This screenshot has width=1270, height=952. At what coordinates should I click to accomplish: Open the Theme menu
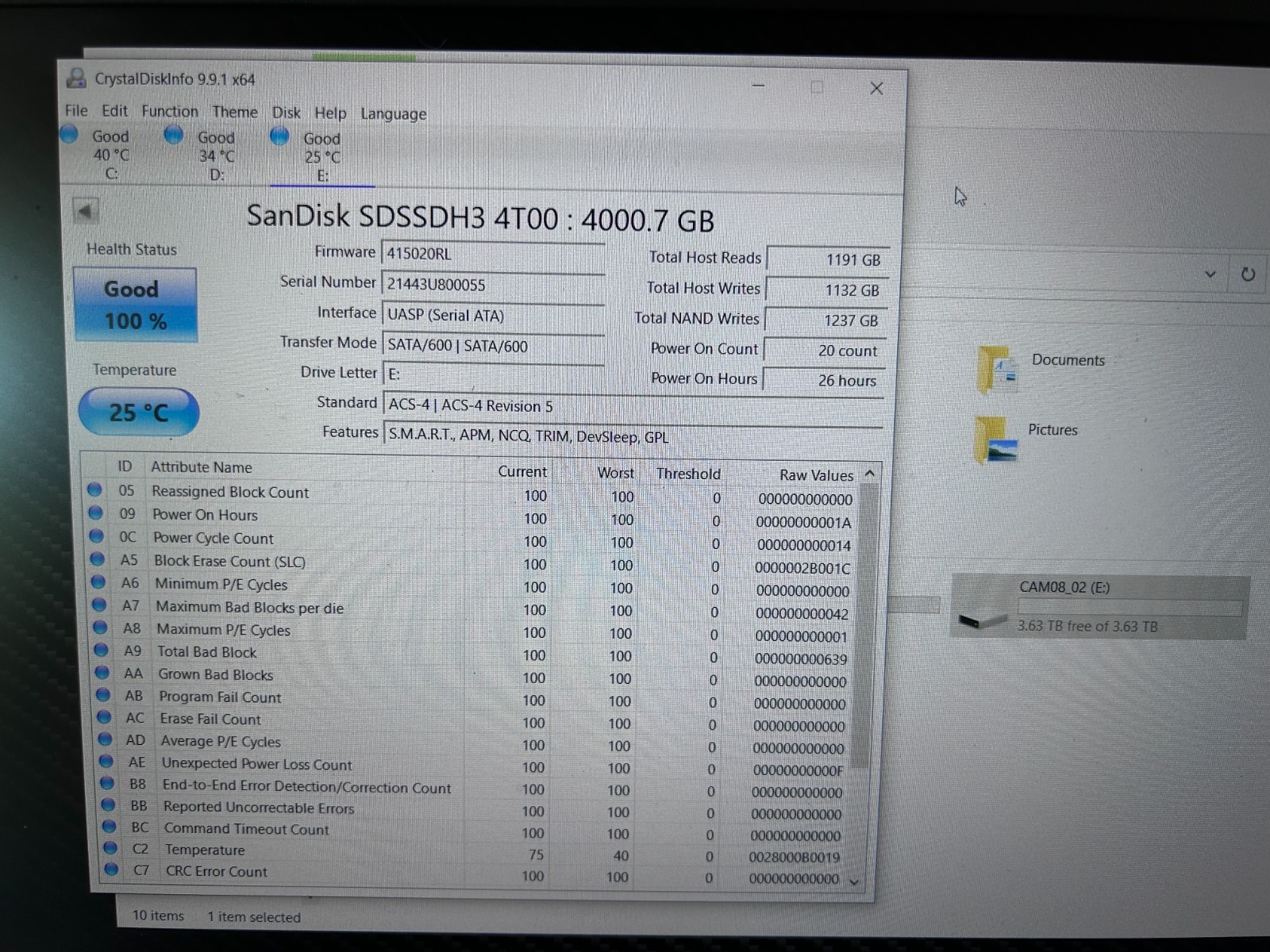point(235,112)
